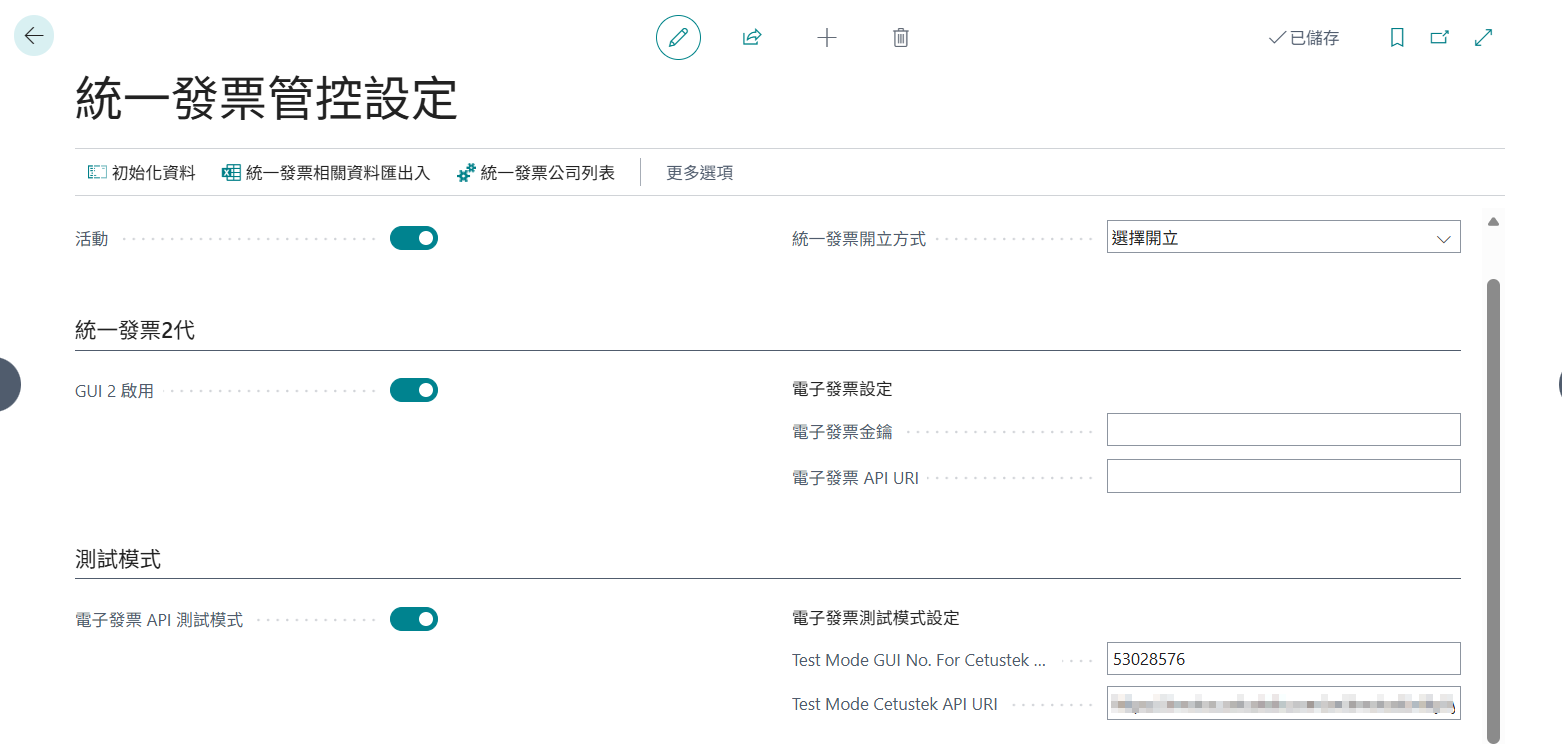Click the 已儲存 status indicator
Screen dimensions: 1562x744
coord(1304,38)
